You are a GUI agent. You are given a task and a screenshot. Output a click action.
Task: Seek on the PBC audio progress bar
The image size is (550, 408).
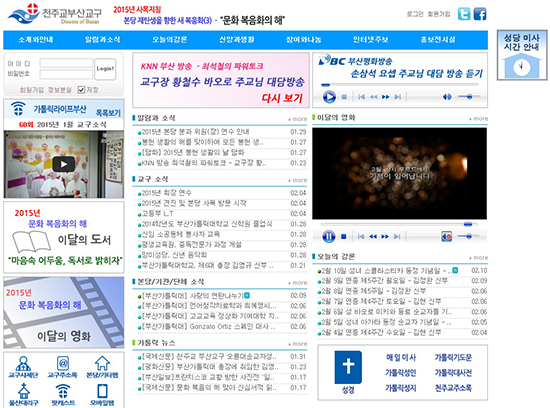[x=400, y=85]
